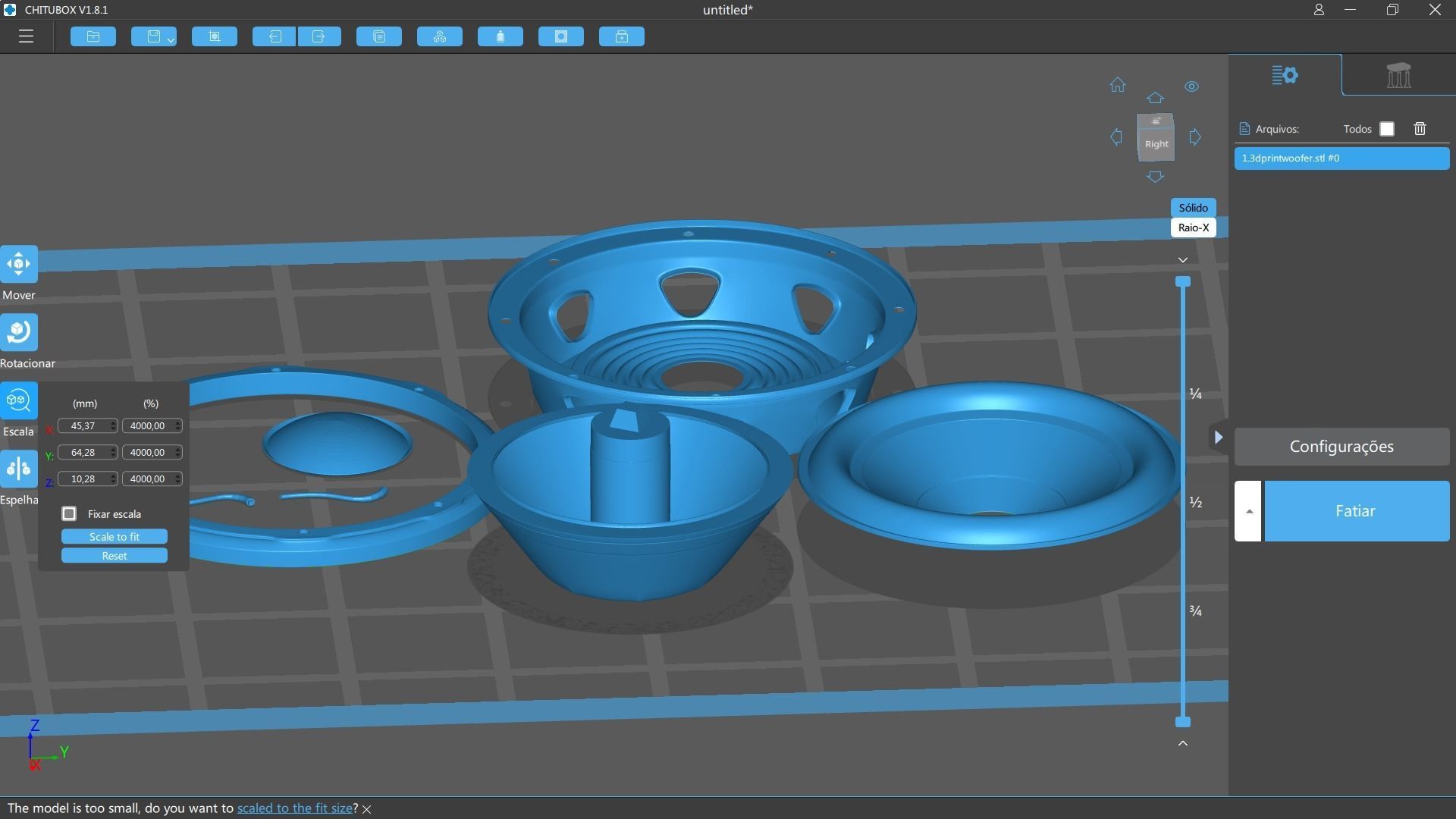This screenshot has width=1456, height=819.
Task: Toggle the eye perspective view icon
Action: pos(1191,86)
